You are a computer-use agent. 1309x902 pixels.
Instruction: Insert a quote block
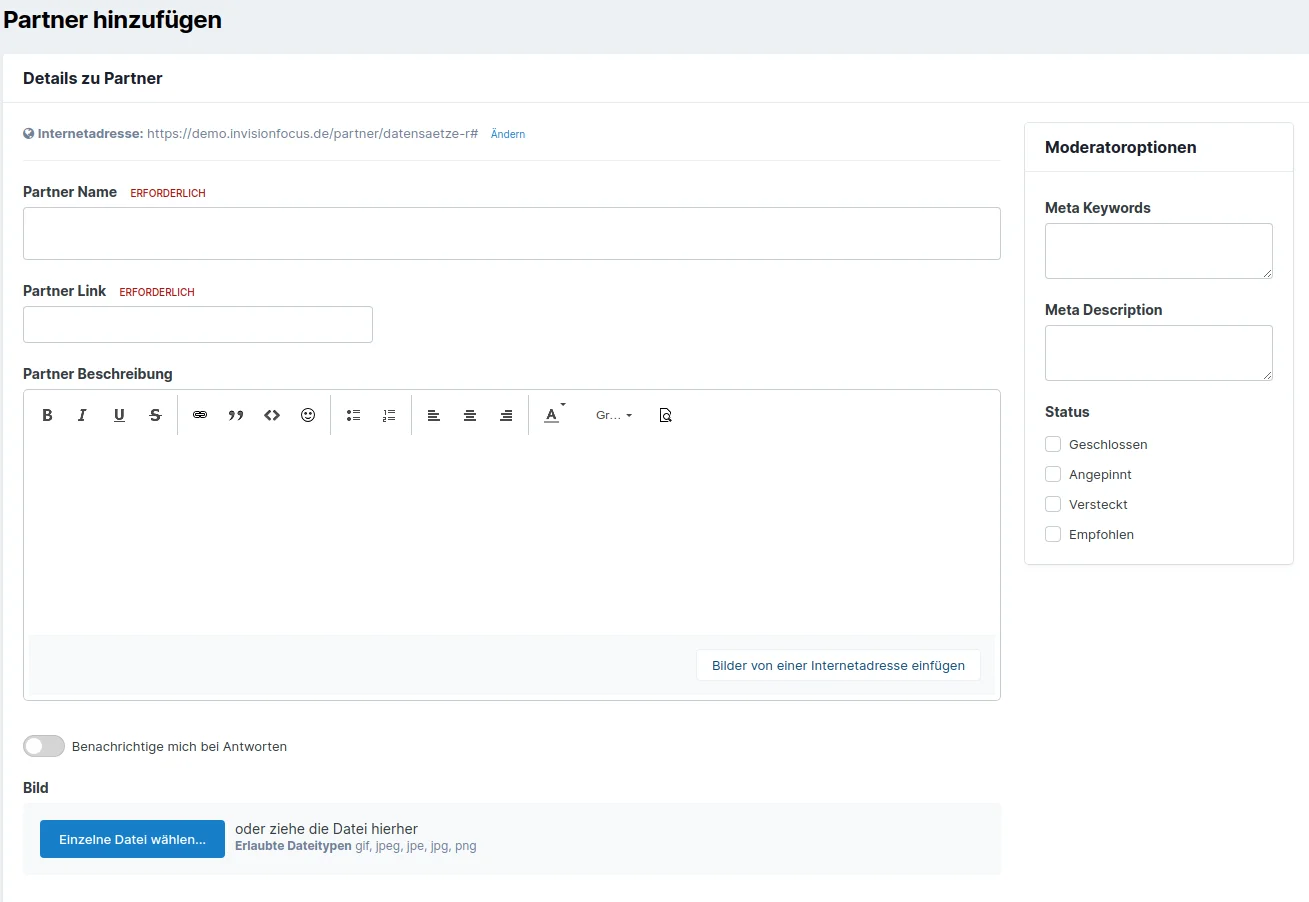click(236, 415)
